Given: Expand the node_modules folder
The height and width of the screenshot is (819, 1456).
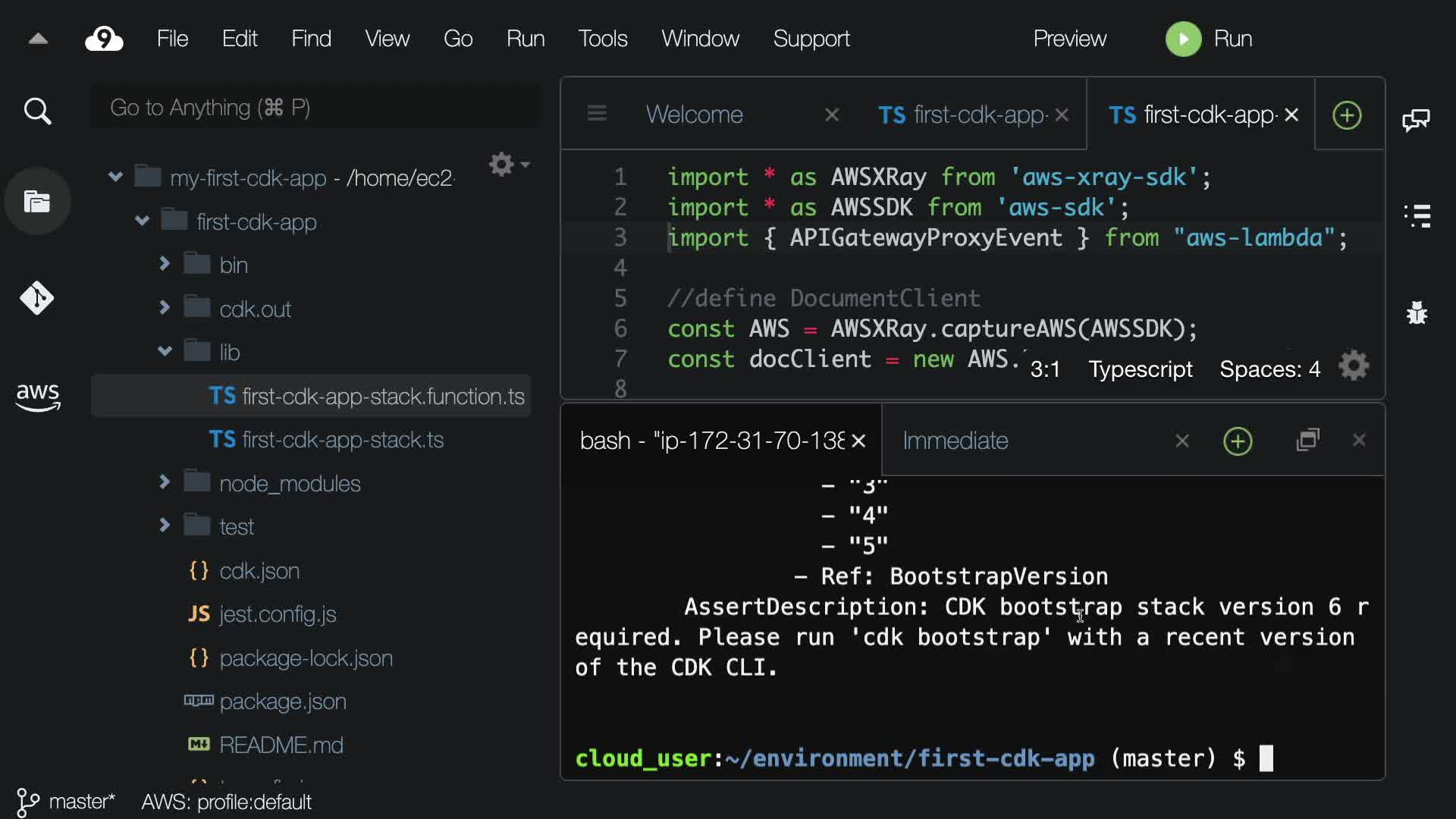Looking at the screenshot, I should coord(164,482).
